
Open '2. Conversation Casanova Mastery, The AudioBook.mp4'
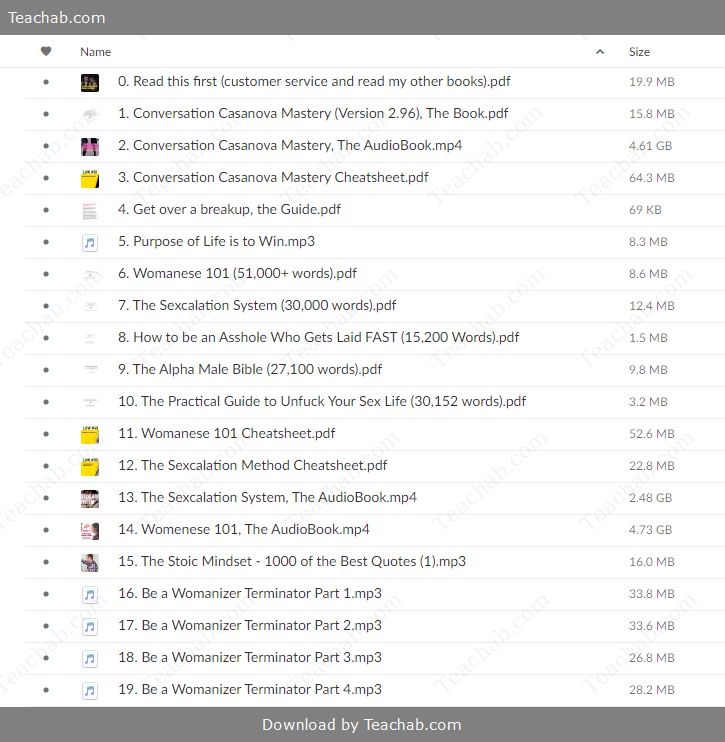[x=290, y=145]
